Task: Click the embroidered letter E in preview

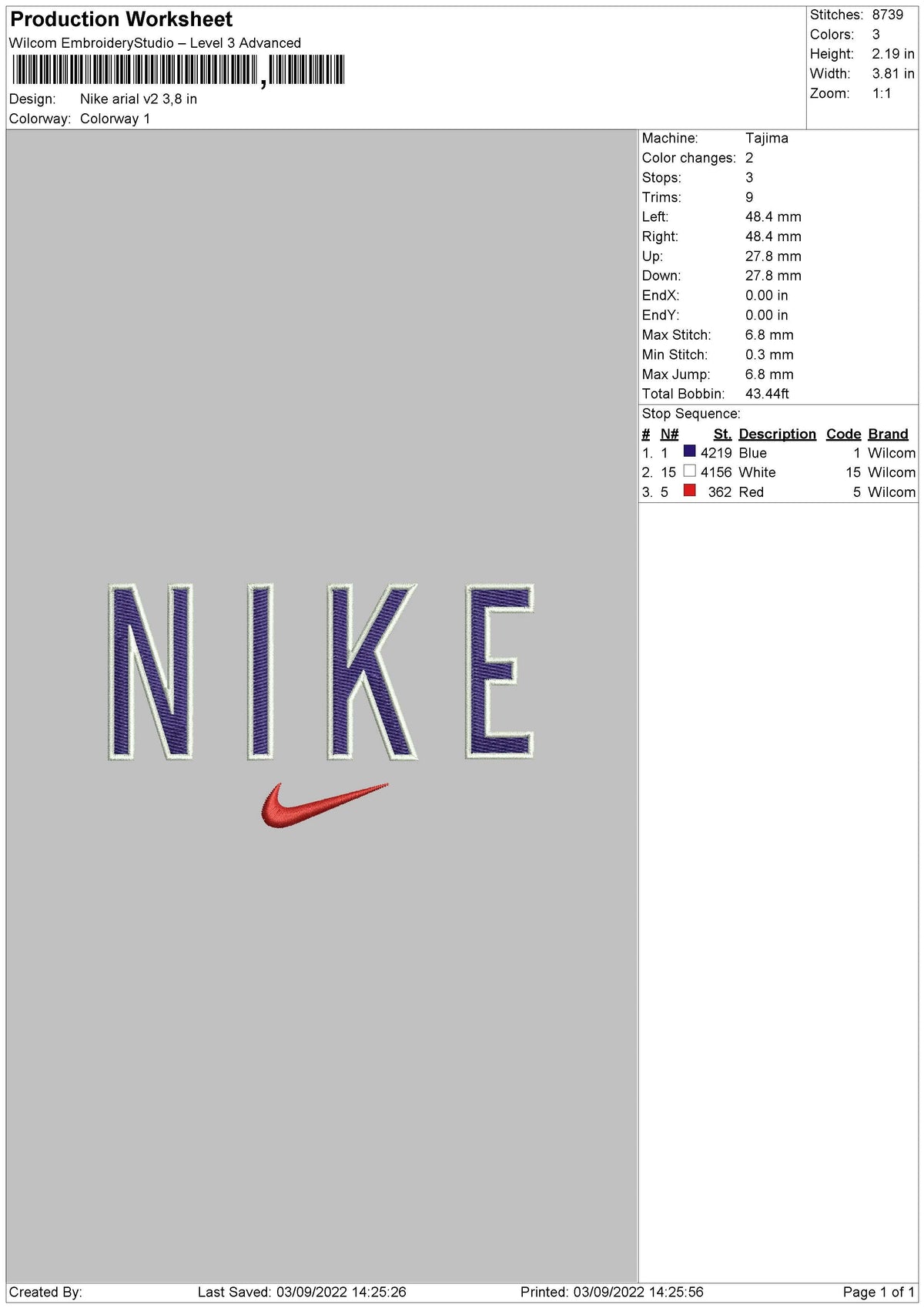Action: (500, 672)
